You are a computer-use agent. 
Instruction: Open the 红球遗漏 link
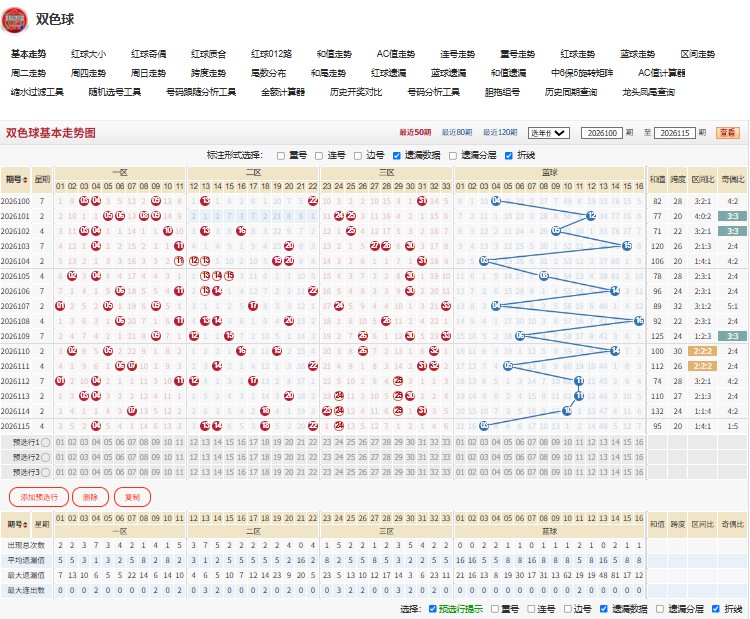click(388, 73)
